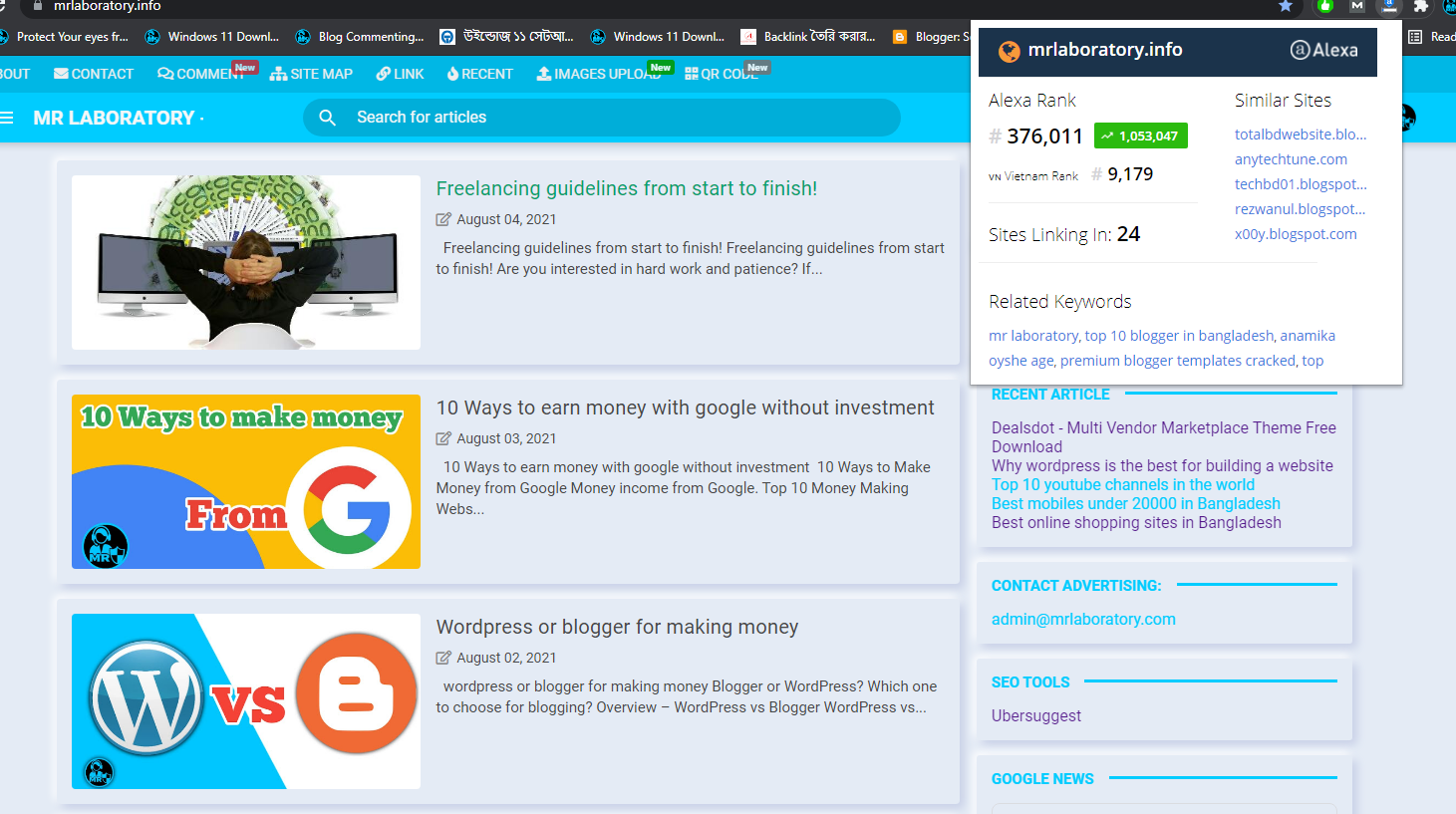Open the Blogger bookmark in bookmarks bar
This screenshot has width=1456, height=814.
pyautogui.click(x=931, y=37)
